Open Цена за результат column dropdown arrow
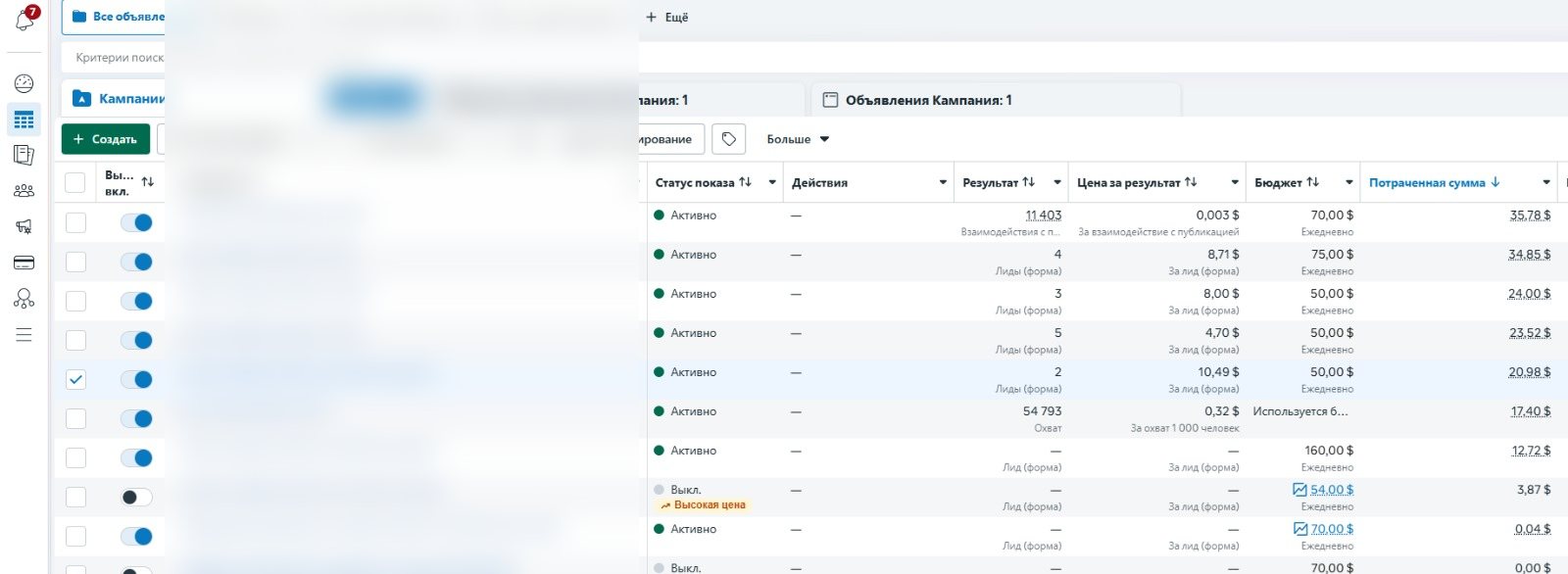 click(1235, 182)
